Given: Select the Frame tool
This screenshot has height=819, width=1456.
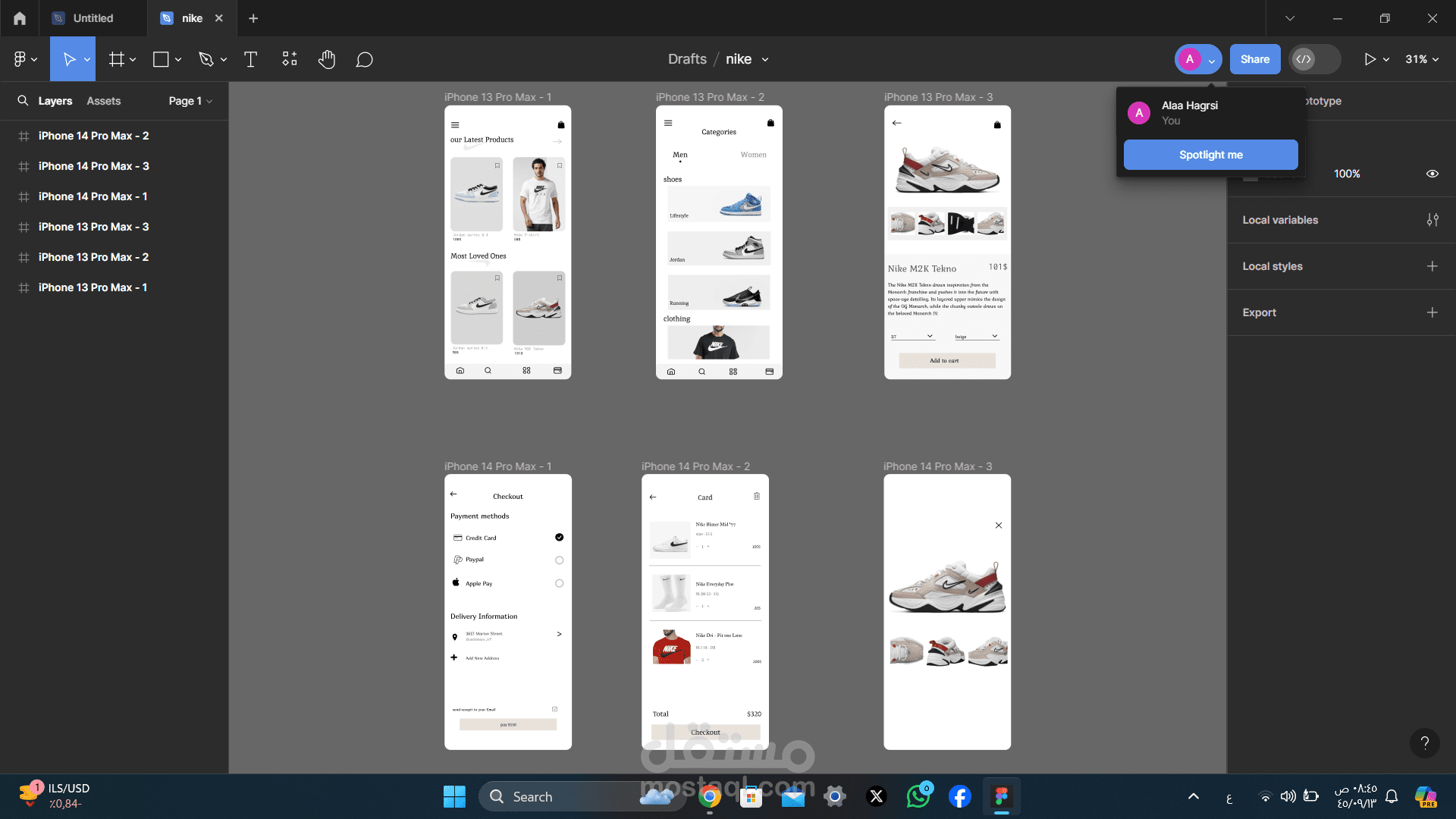Looking at the screenshot, I should tap(116, 59).
